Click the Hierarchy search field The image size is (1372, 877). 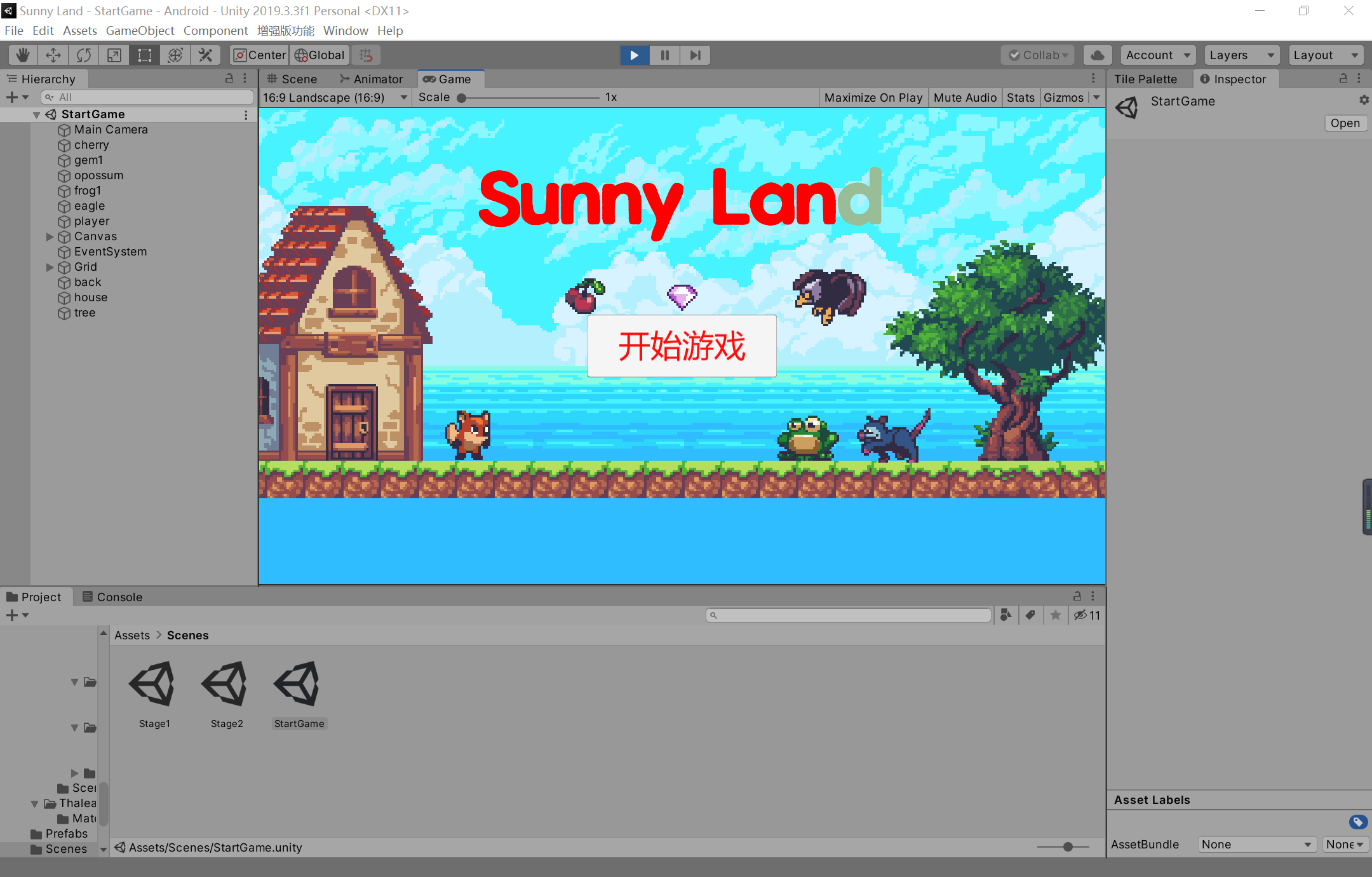[x=147, y=97]
